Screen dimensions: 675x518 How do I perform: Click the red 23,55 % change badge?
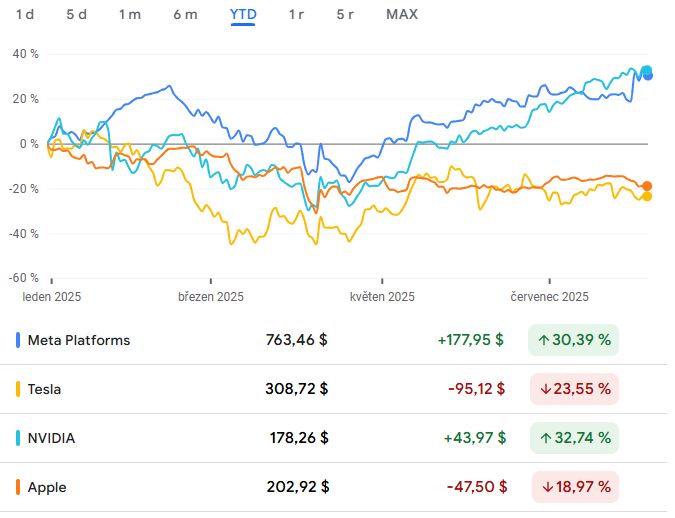pos(574,389)
